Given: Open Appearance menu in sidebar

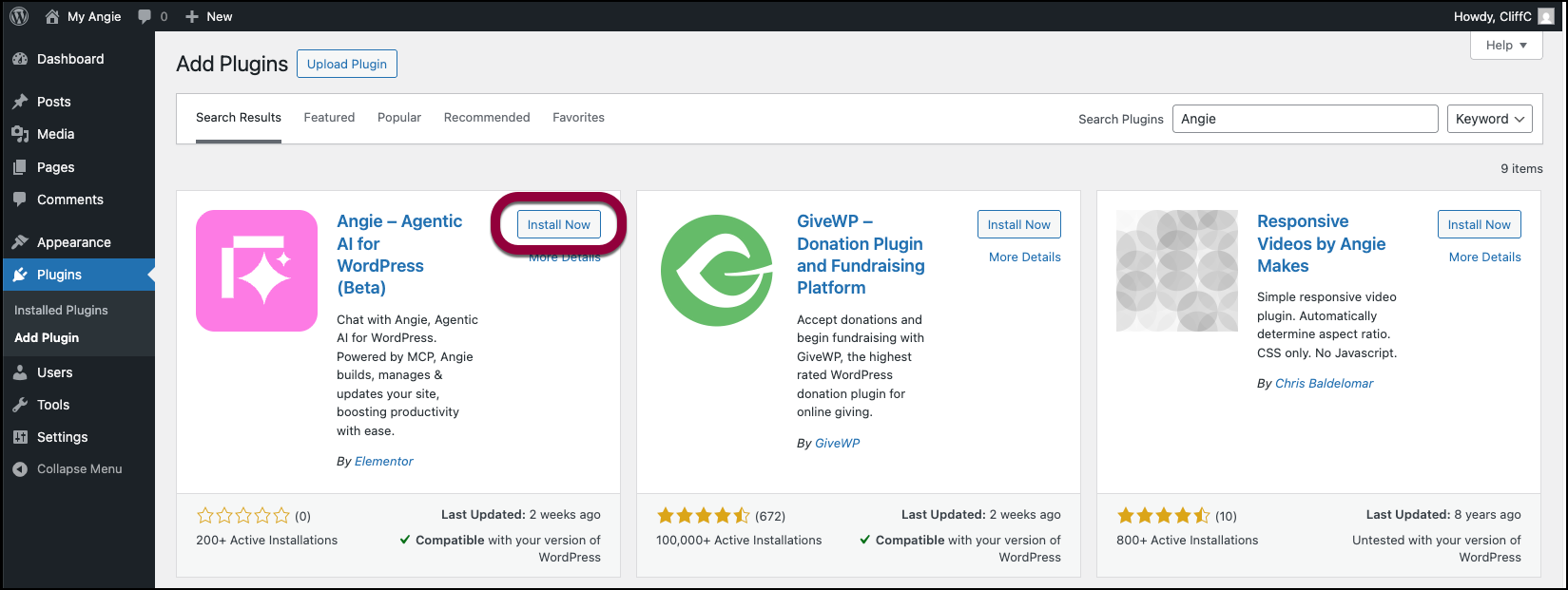Looking at the screenshot, I should coord(73,242).
